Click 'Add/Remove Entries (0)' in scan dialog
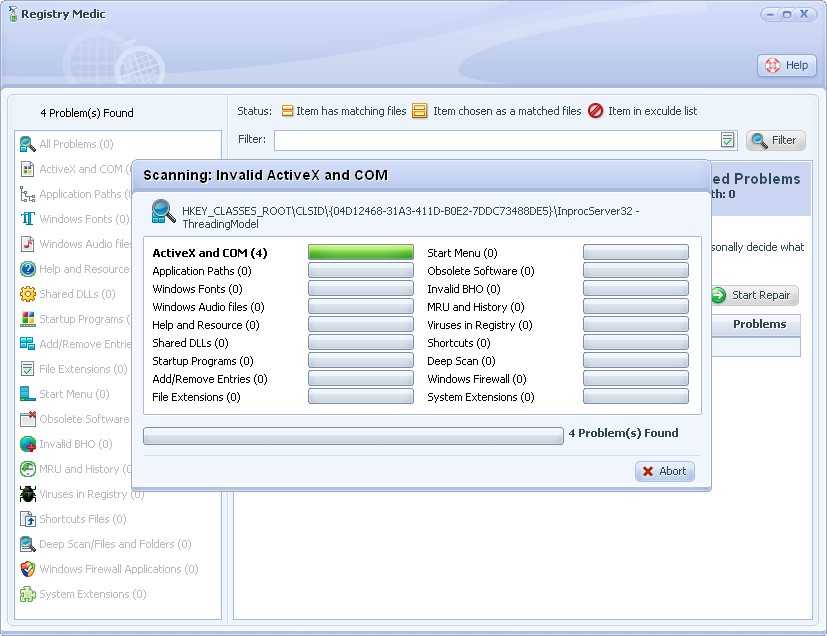Screen dimensions: 827x636 point(209,379)
